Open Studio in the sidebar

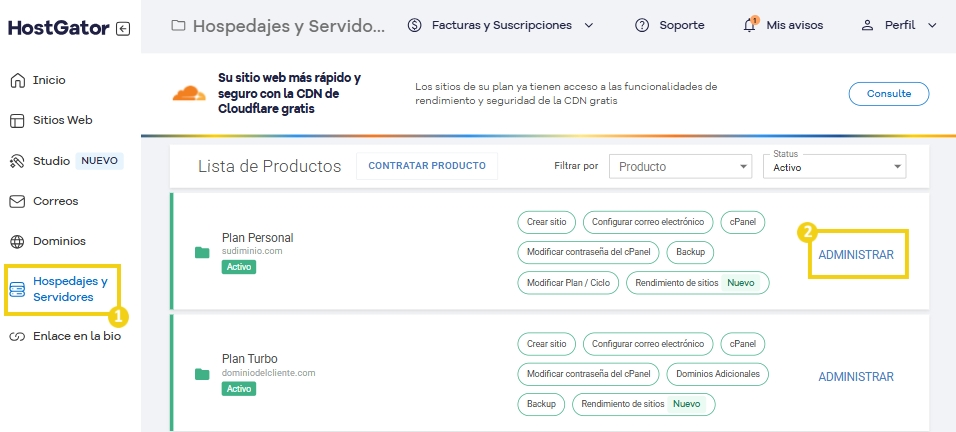pos(51,161)
